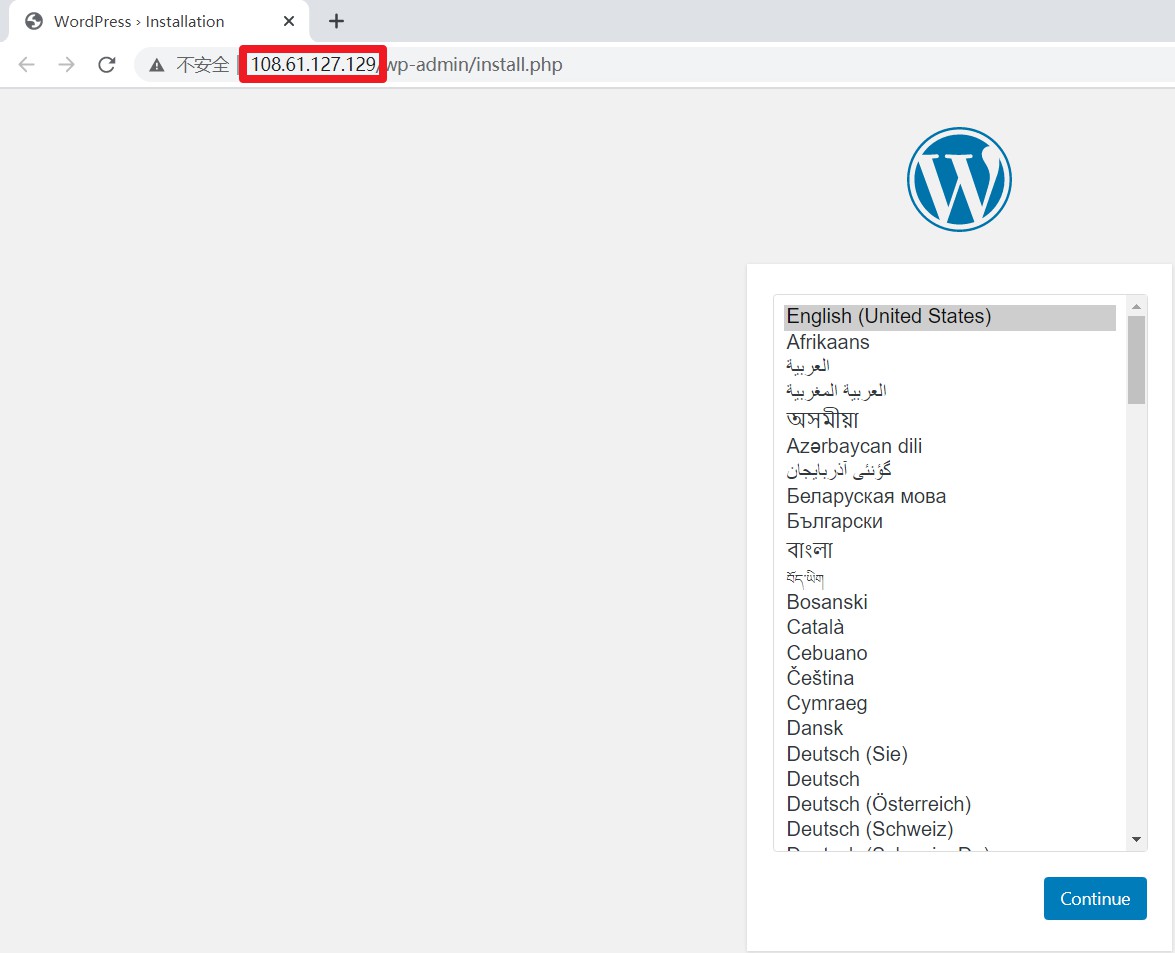Select Cebuano language option
Screen dimensions: 1175x953
tap(949, 653)
